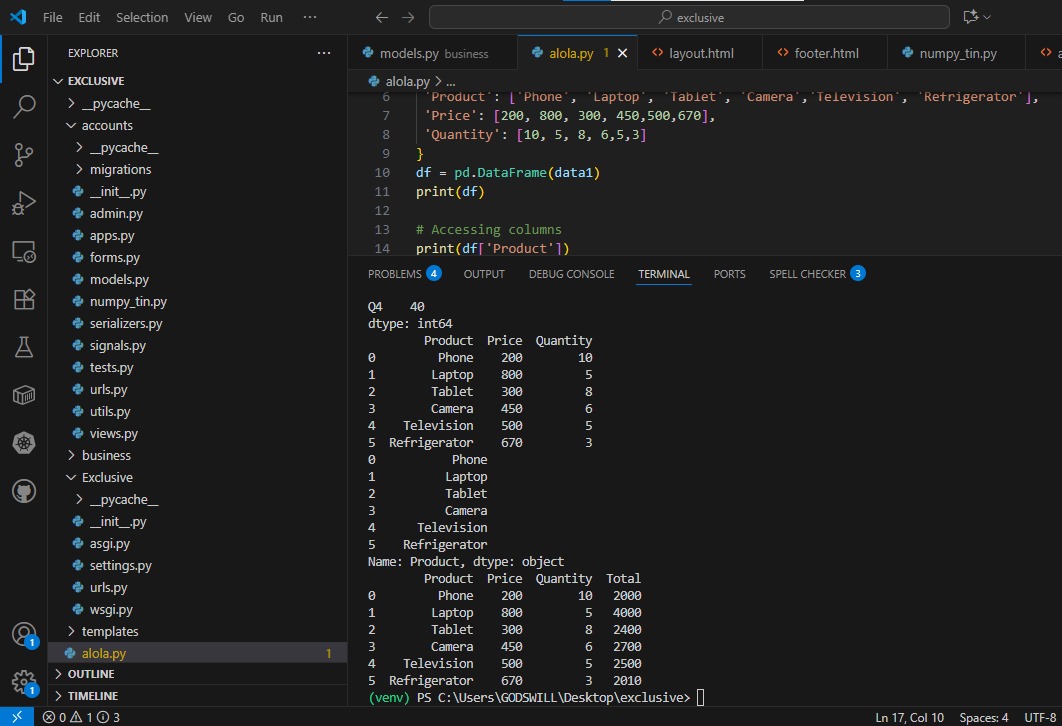The width and height of the screenshot is (1062, 726).
Task: Open the navigate back arrow
Action: (x=381, y=17)
